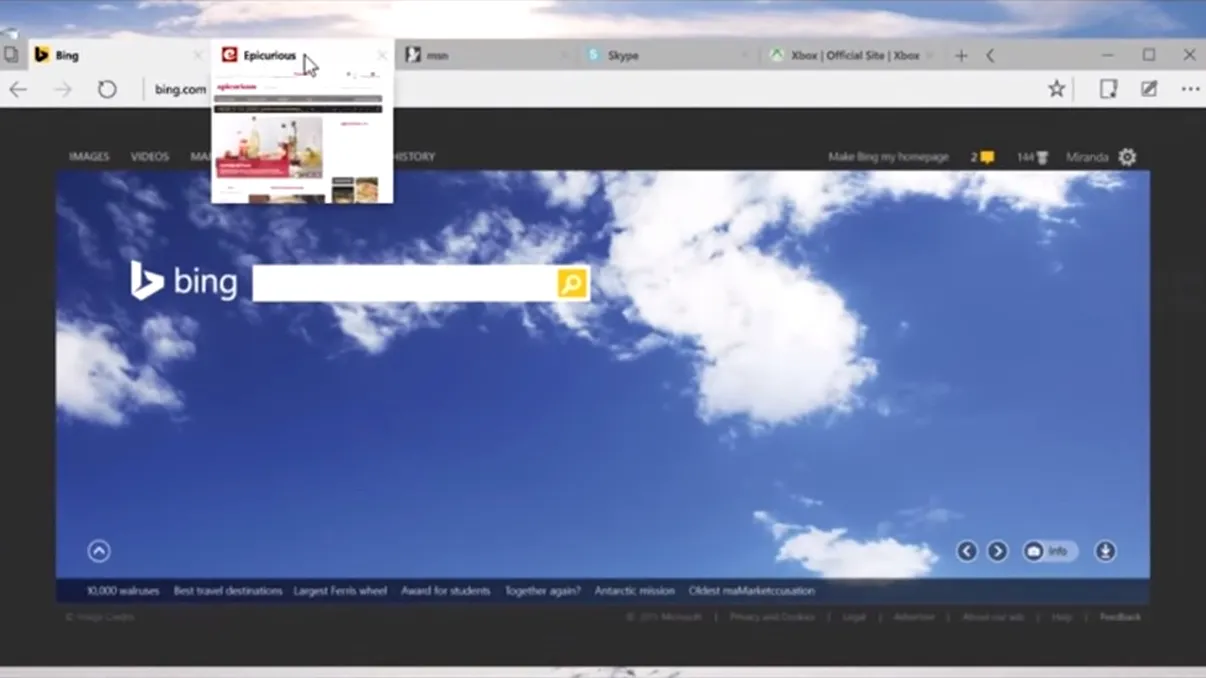Open the Best travel destinations story
The height and width of the screenshot is (678, 1206).
click(228, 590)
